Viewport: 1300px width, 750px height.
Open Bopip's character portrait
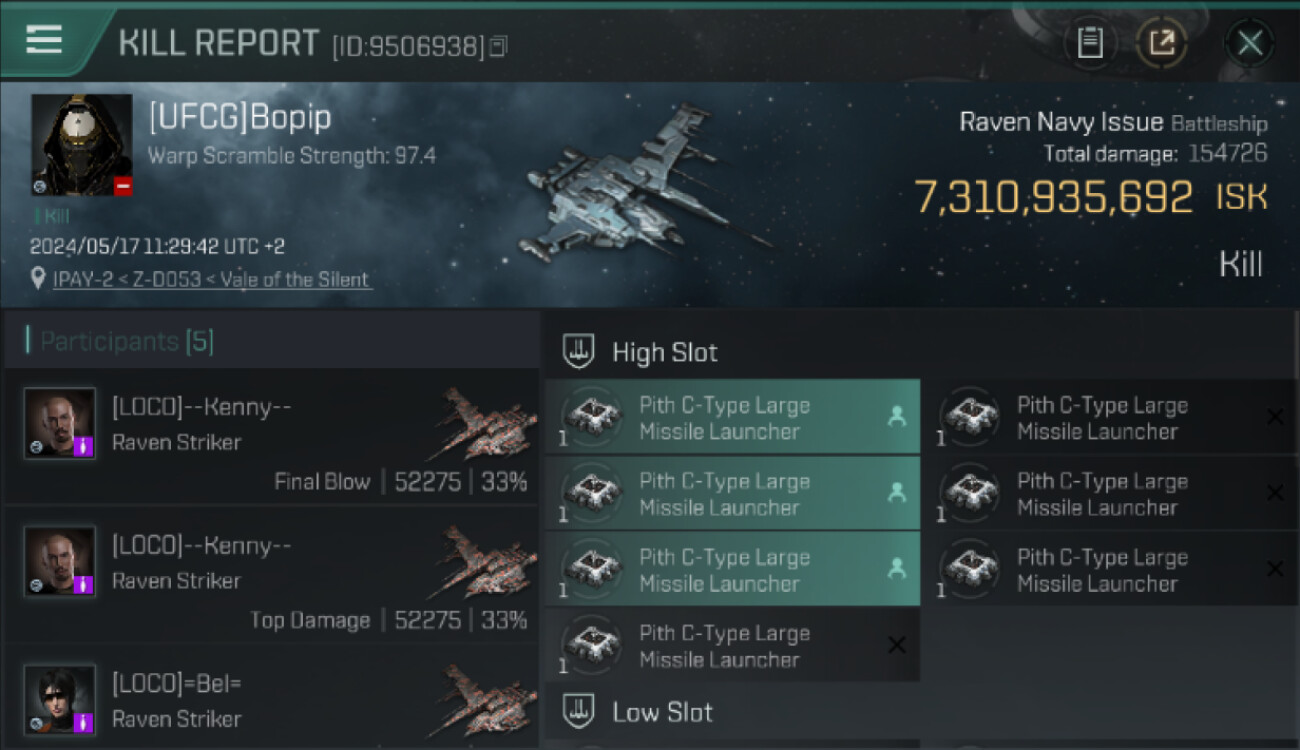(82, 145)
